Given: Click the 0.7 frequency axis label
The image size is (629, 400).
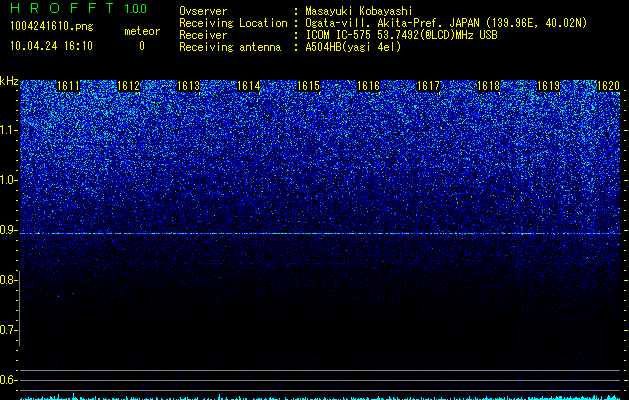Looking at the screenshot, I should coord(7,330).
